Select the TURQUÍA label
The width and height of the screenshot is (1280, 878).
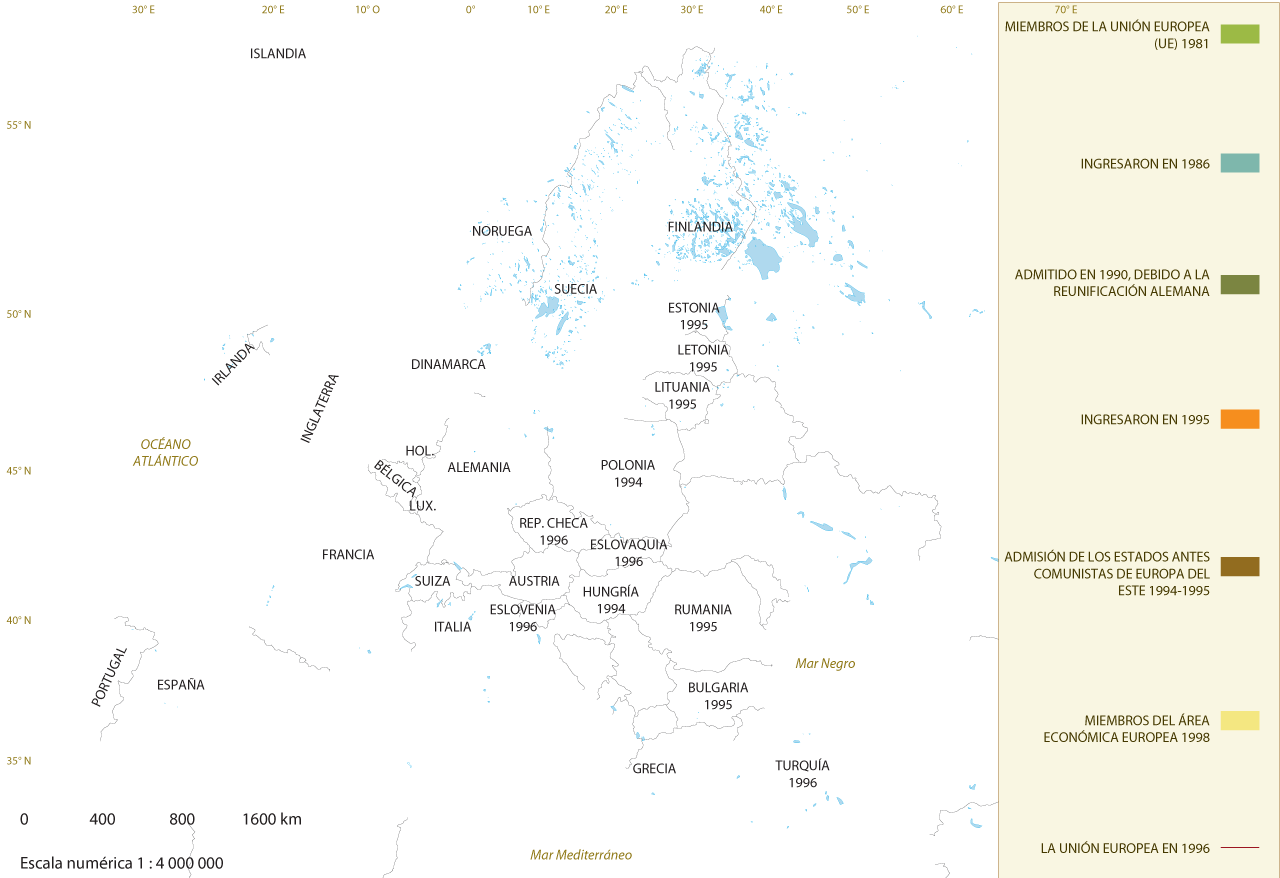pyautogui.click(x=802, y=766)
